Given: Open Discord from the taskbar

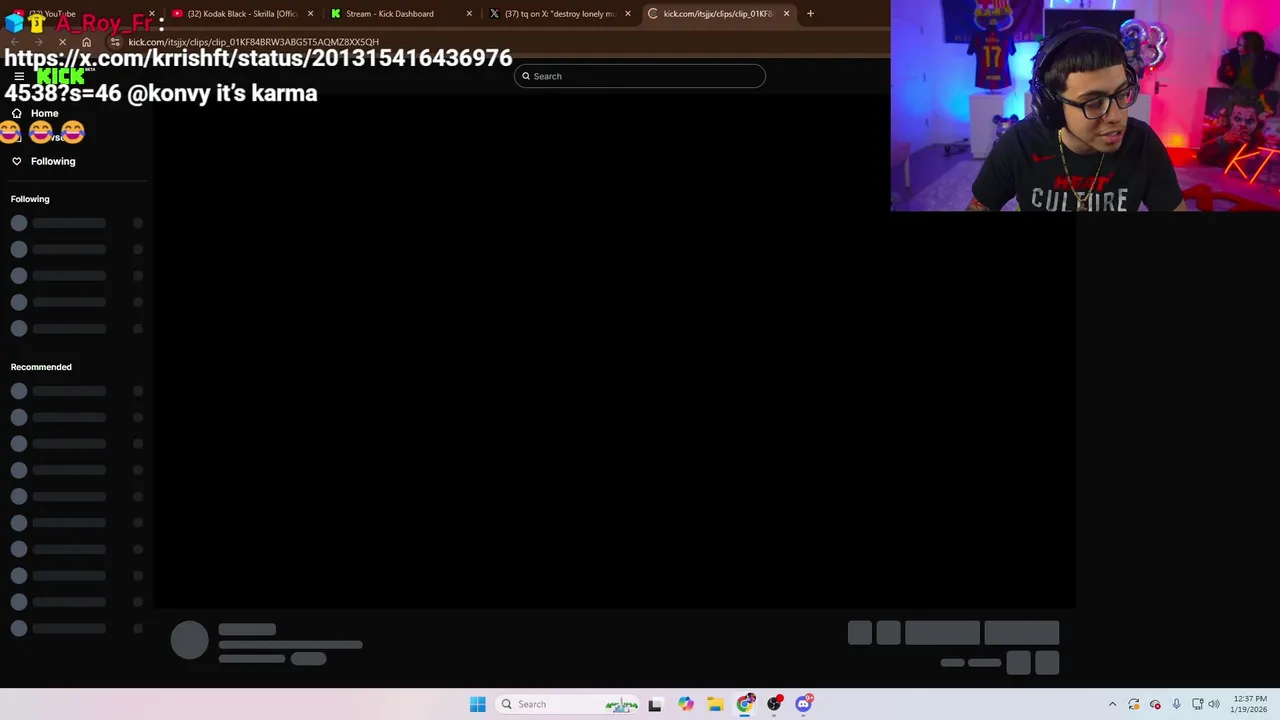Looking at the screenshot, I should pyautogui.click(x=803, y=704).
